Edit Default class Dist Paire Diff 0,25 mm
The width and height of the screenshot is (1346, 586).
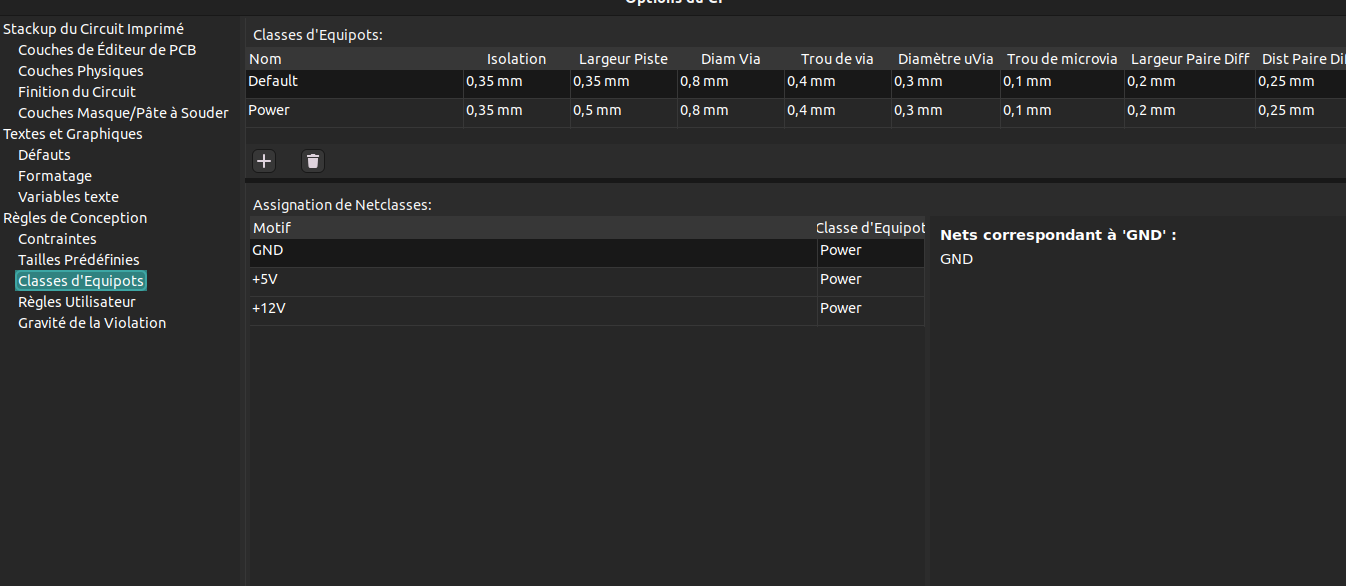1301,83
